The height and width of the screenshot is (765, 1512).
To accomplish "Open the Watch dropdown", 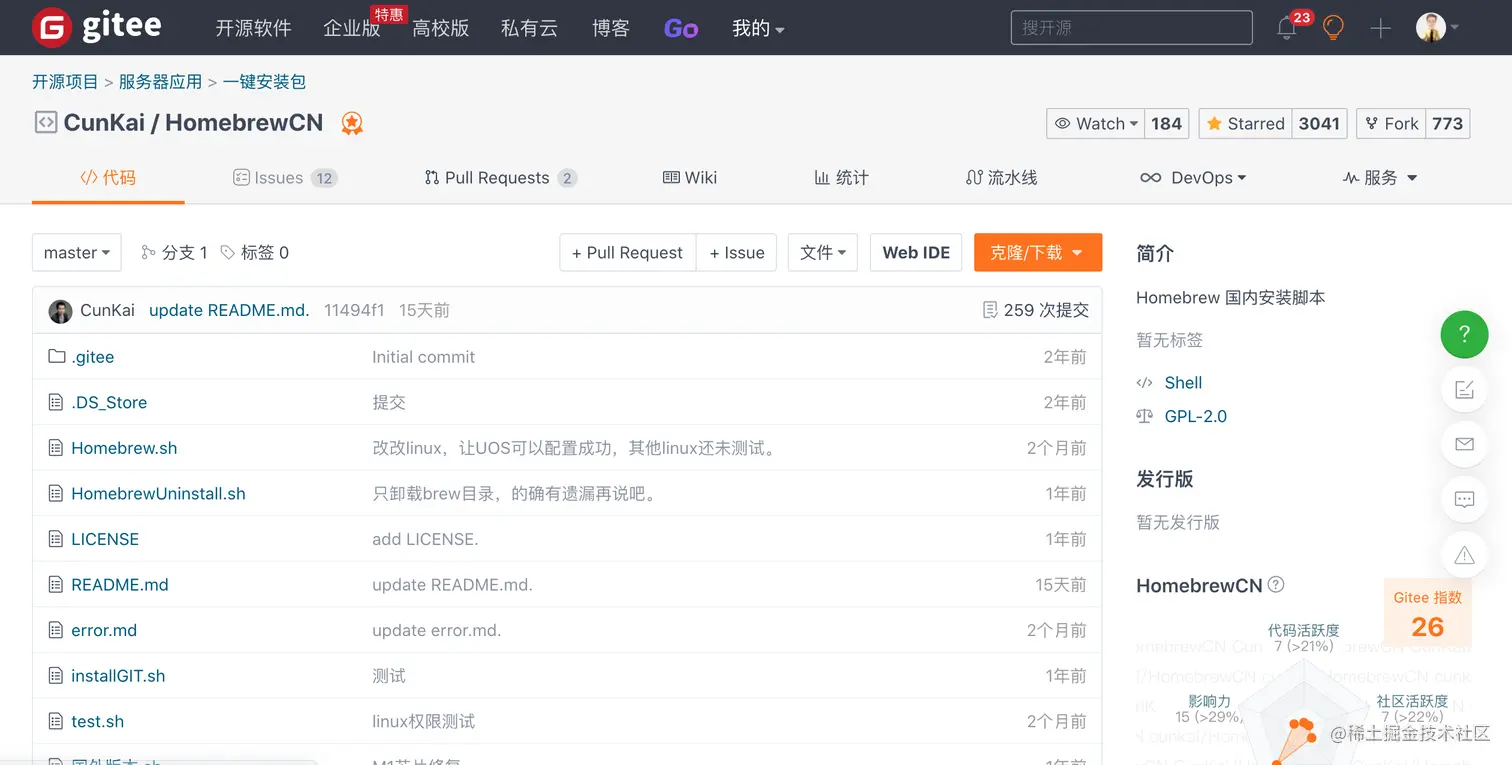I will click(x=1095, y=123).
